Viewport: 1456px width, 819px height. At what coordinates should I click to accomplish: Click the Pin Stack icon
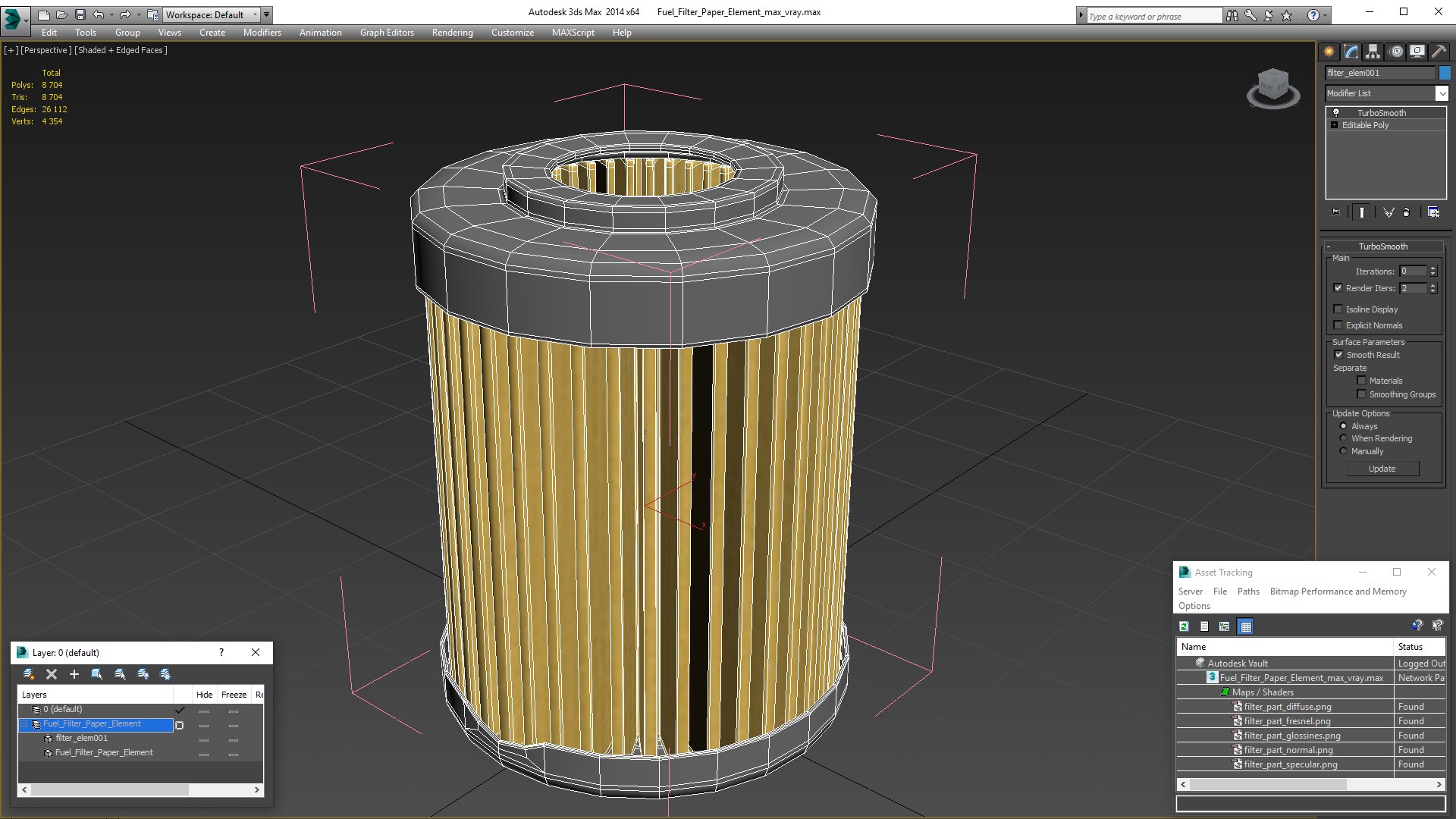point(1335,212)
